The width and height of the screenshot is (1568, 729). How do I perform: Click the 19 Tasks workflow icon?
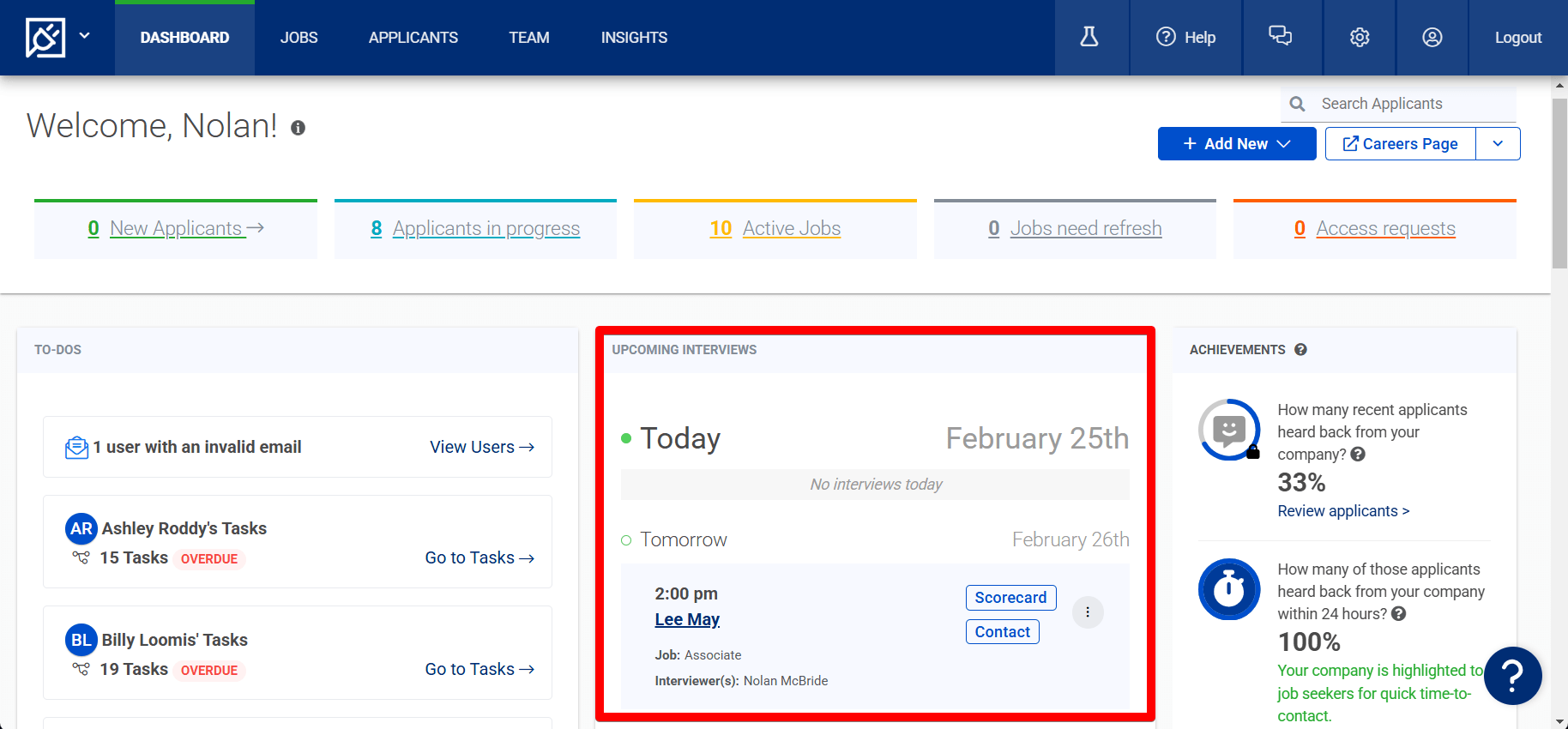81,669
